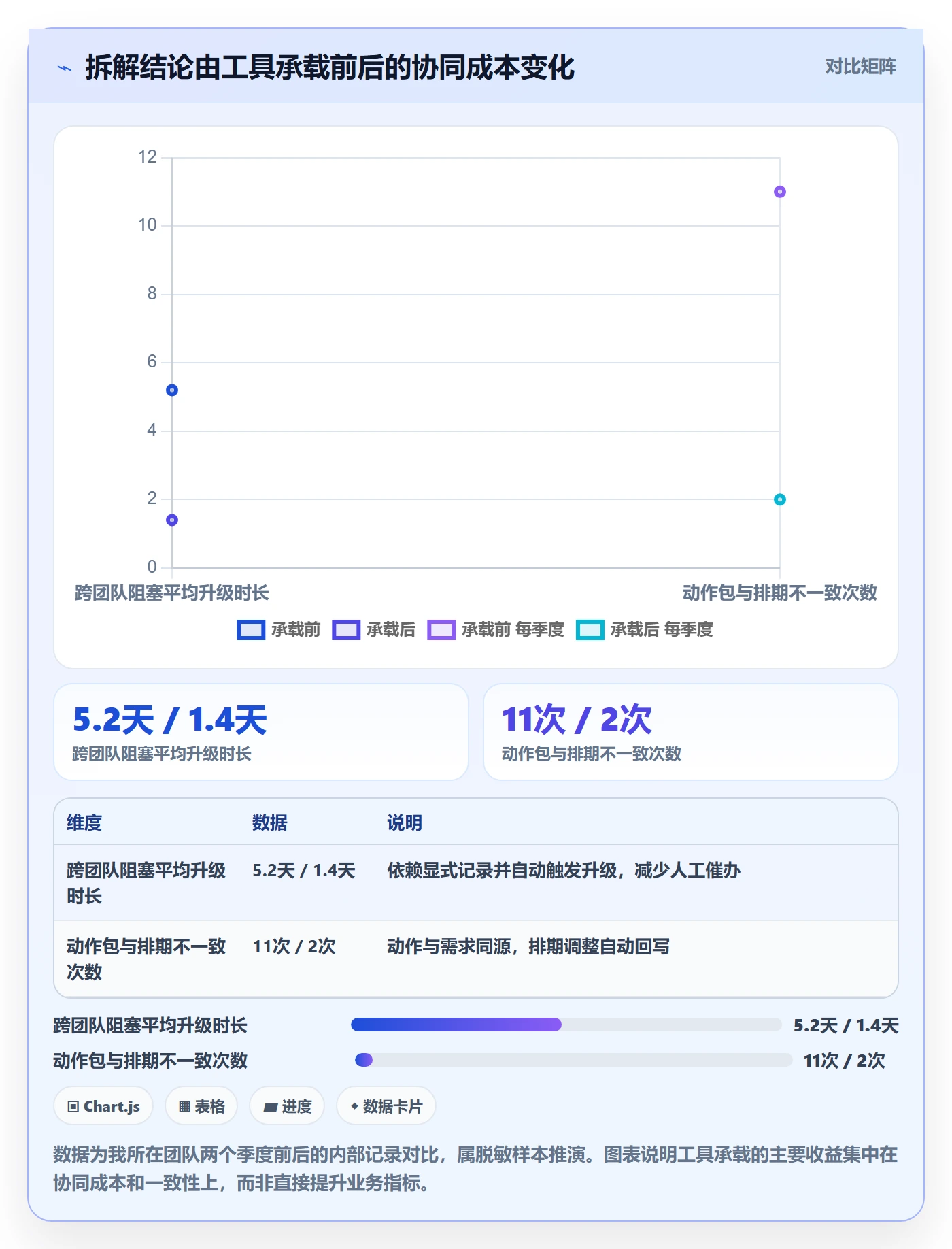952x1249 pixels.
Task: Click the y-axis tick label 12
Action: click(x=148, y=157)
